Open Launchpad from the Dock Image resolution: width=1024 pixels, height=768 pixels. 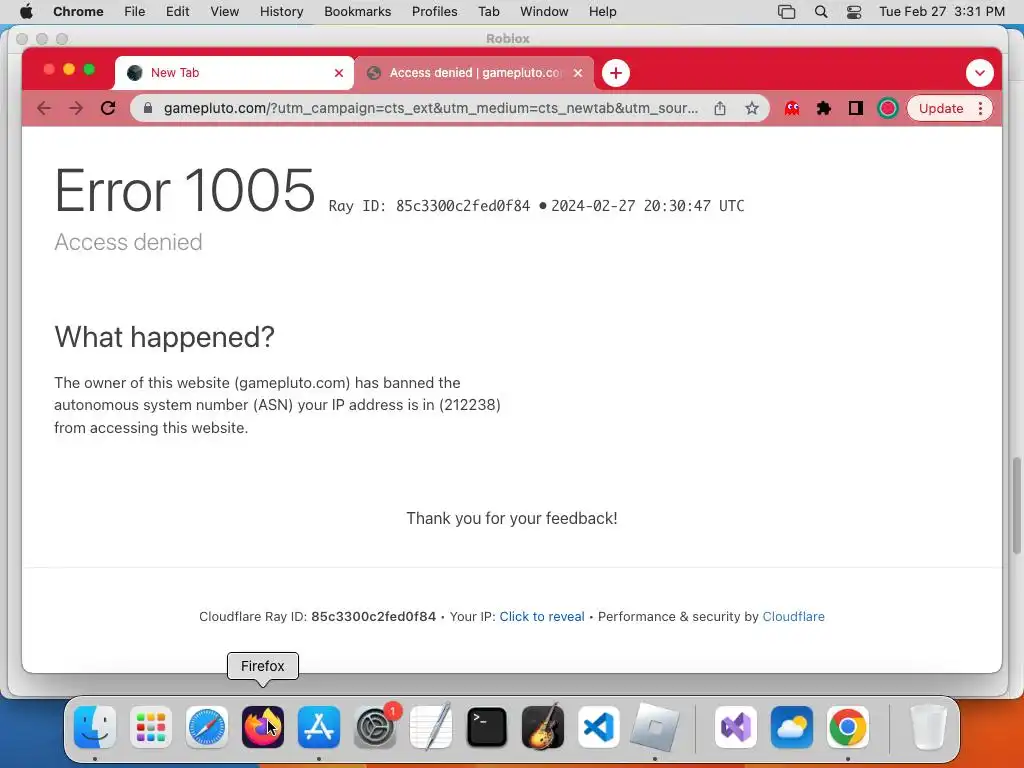151,727
